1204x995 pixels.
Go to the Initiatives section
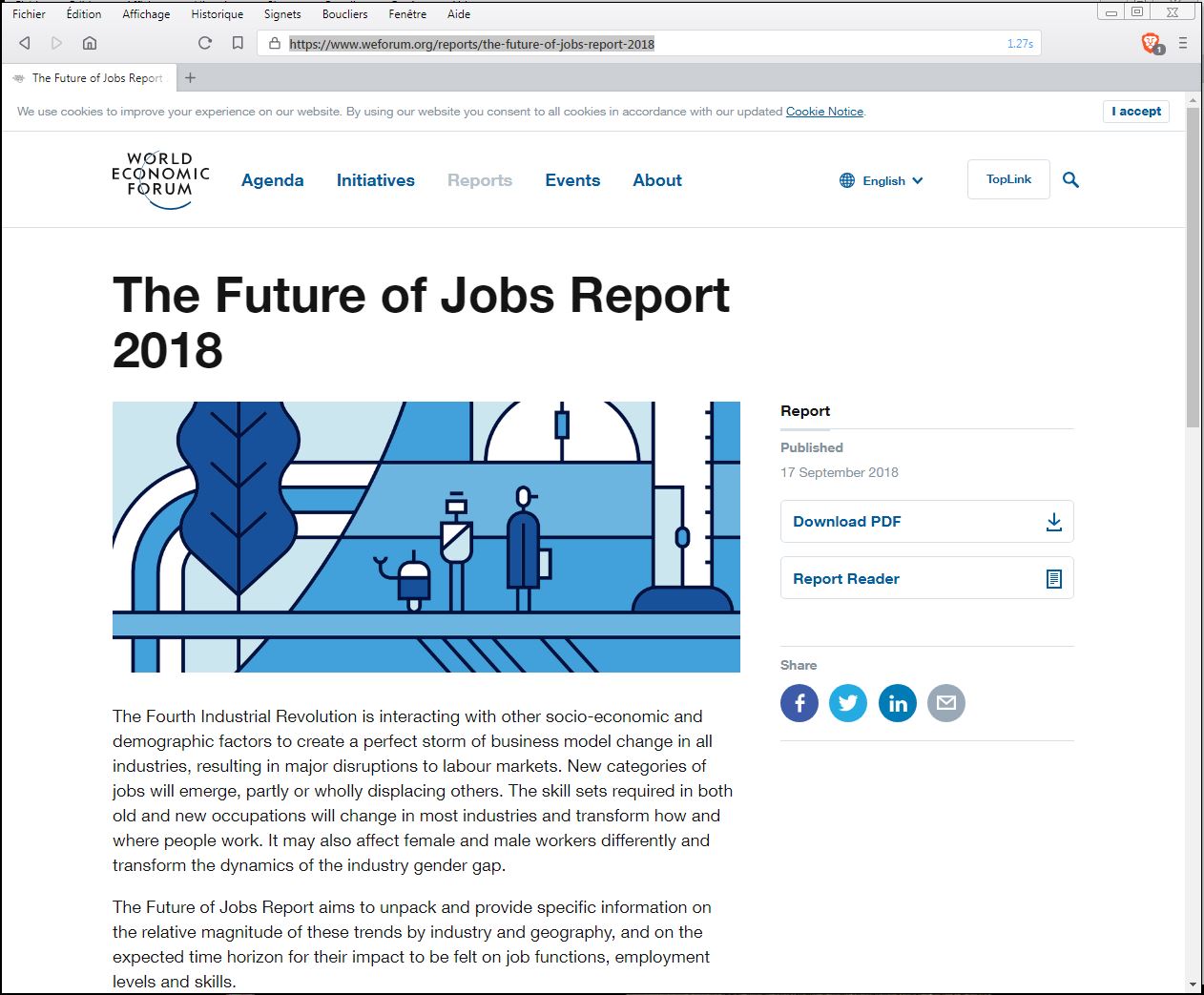pyautogui.click(x=376, y=180)
